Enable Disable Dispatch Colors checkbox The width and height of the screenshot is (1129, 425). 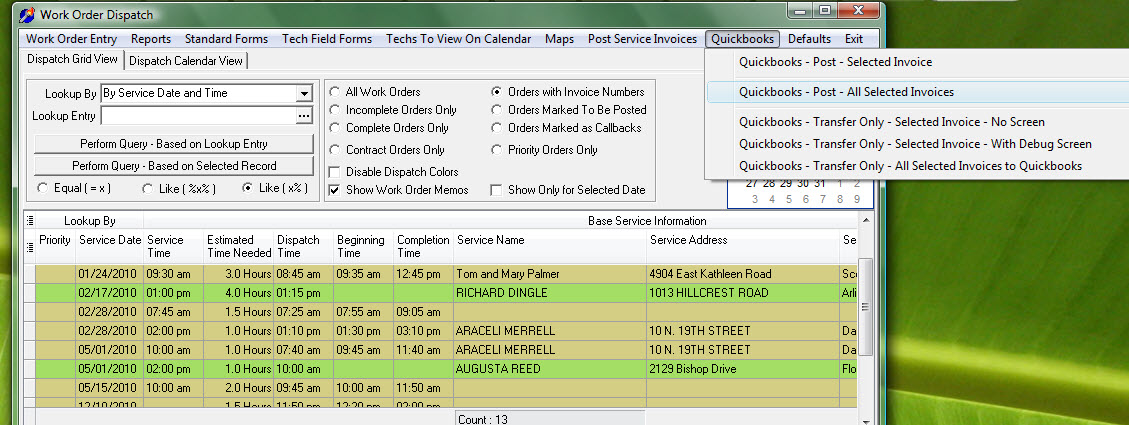[335, 172]
